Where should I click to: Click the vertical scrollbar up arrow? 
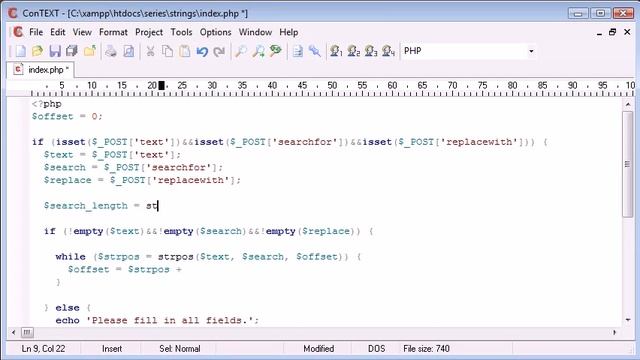point(628,104)
